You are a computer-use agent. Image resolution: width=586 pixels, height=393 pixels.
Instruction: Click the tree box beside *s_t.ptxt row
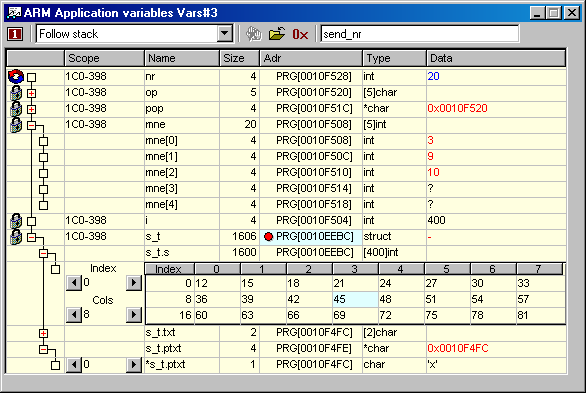[x=55, y=365]
